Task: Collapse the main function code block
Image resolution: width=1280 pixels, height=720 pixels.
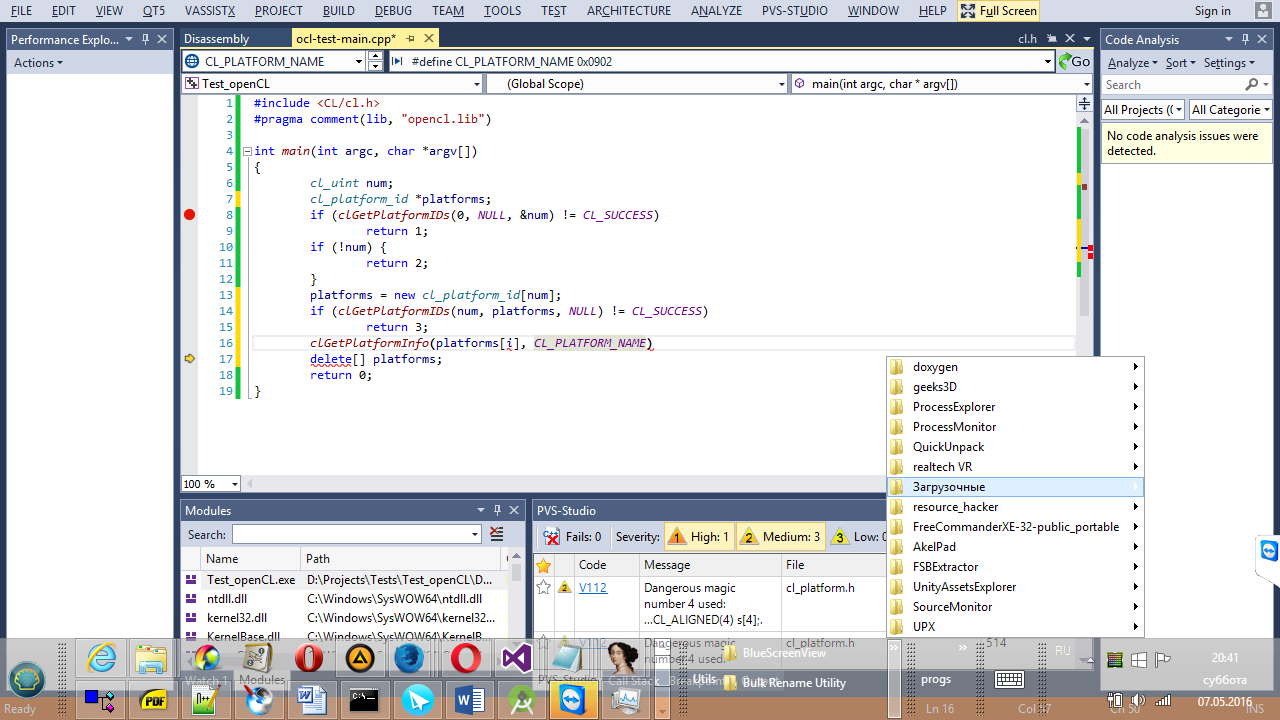Action: pyautogui.click(x=246, y=152)
